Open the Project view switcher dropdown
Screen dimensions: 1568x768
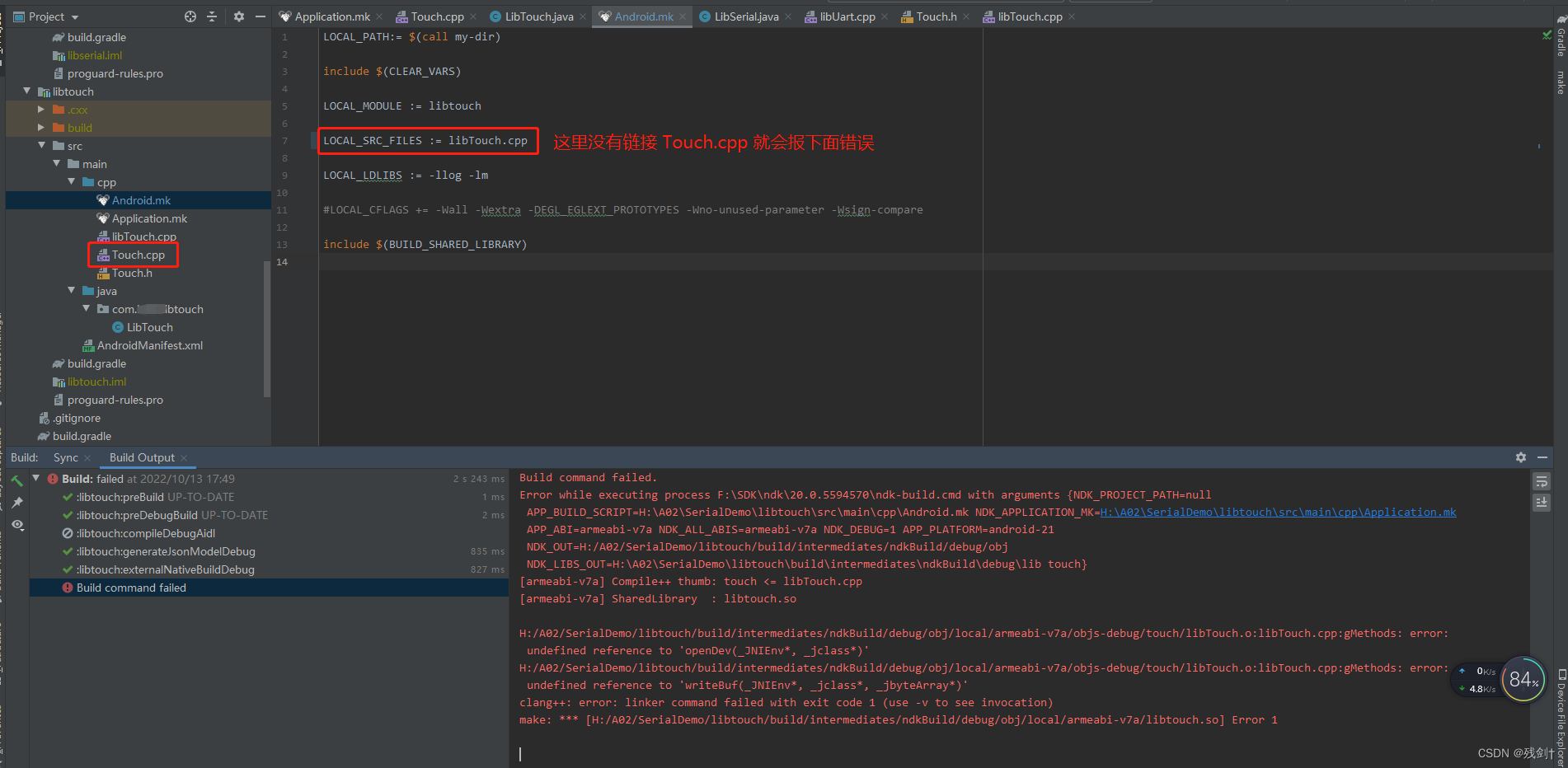point(73,16)
